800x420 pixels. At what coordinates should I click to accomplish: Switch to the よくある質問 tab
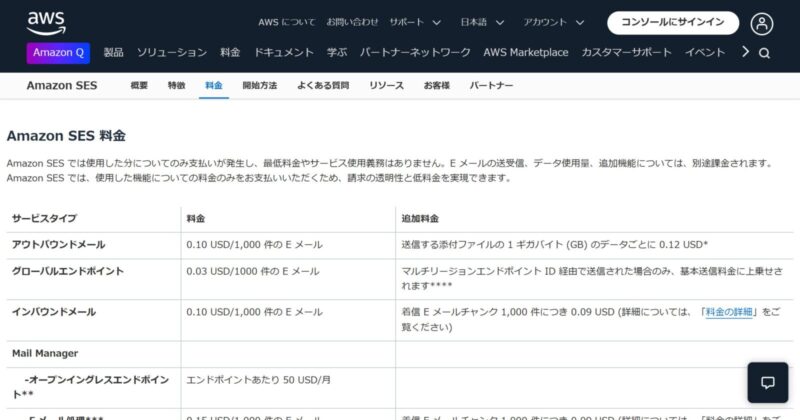click(322, 86)
